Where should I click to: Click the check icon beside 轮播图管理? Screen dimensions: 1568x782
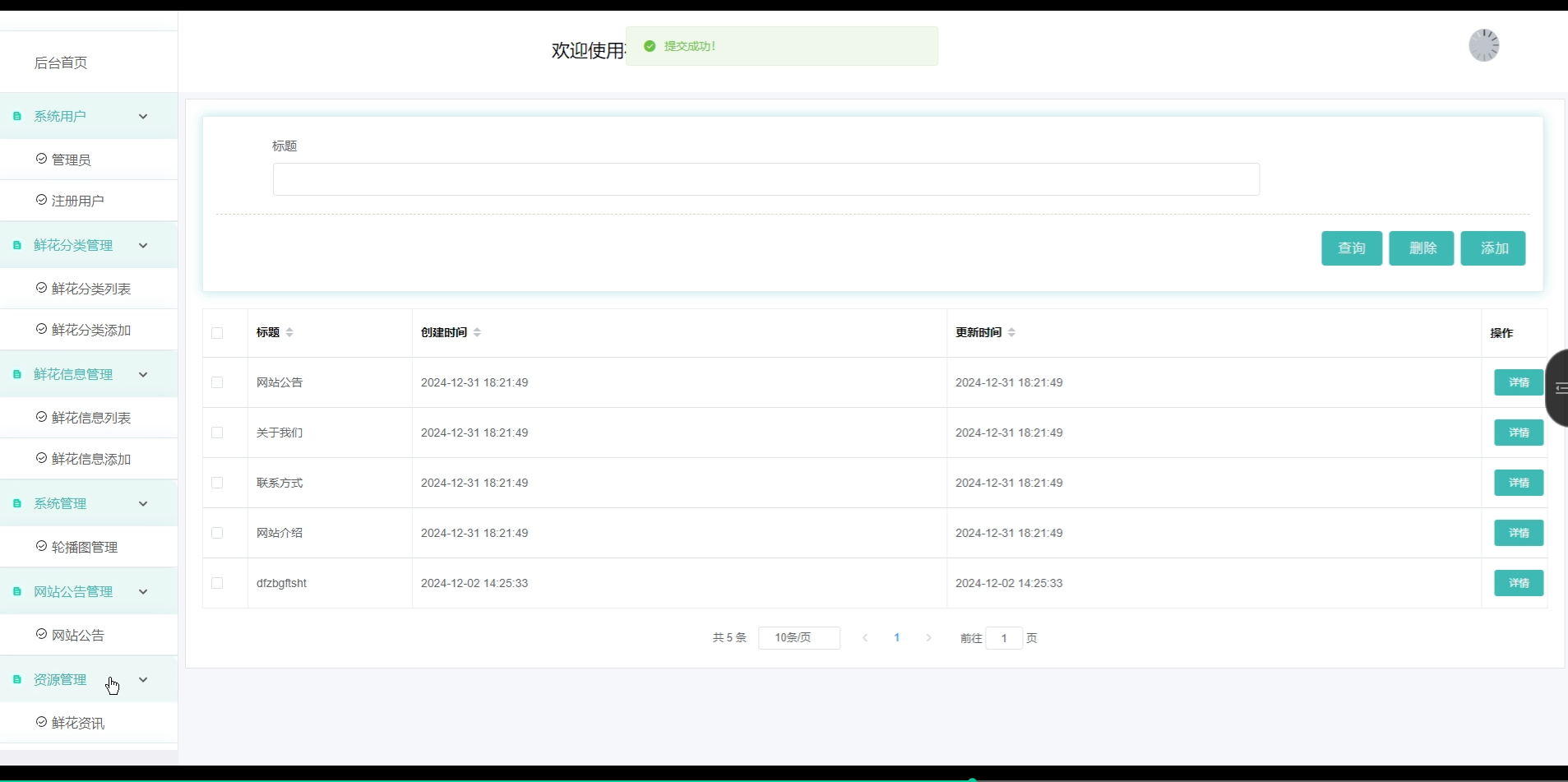(x=41, y=546)
